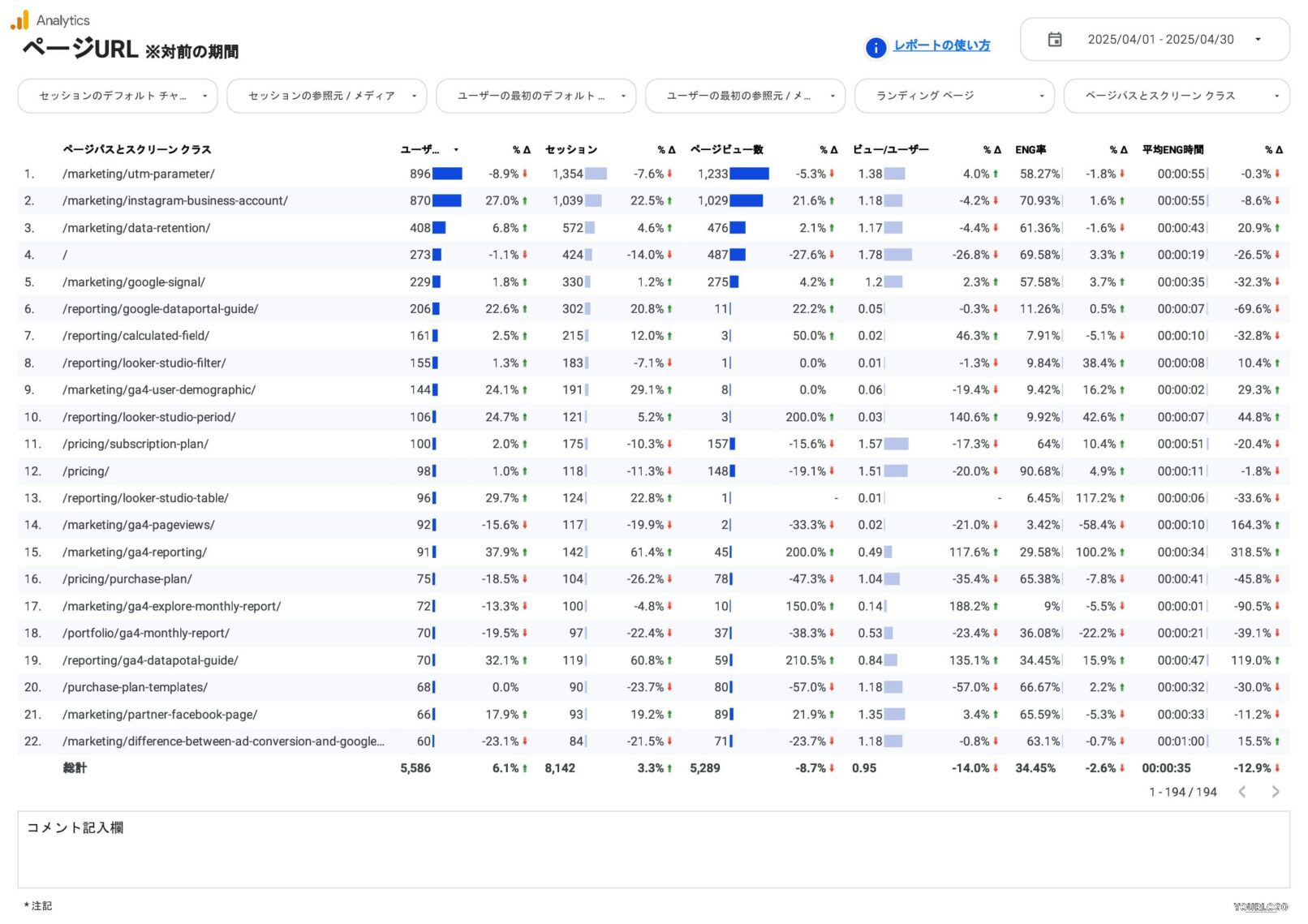
Task: Open the レポートの使い方 link
Action: pos(941,45)
